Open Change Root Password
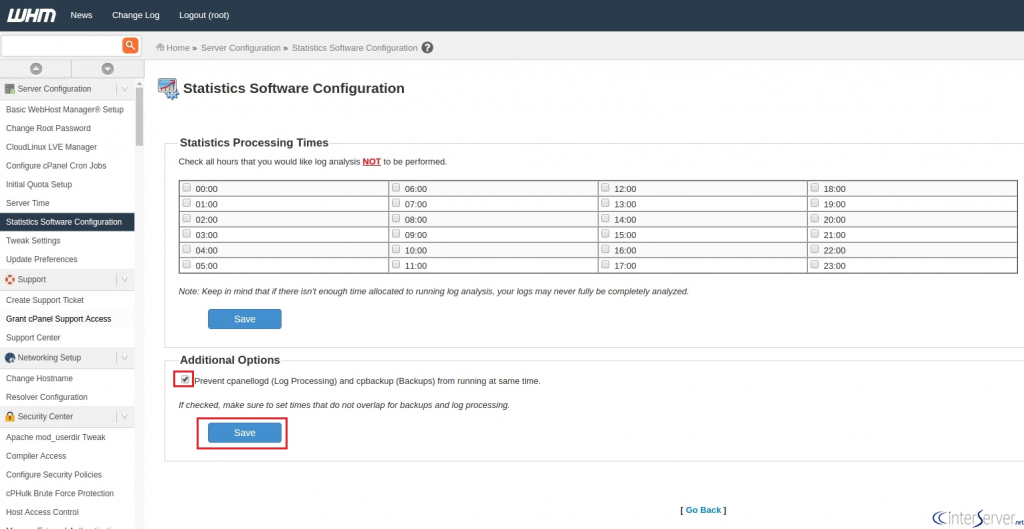The width and height of the screenshot is (1024, 529). click(48, 129)
